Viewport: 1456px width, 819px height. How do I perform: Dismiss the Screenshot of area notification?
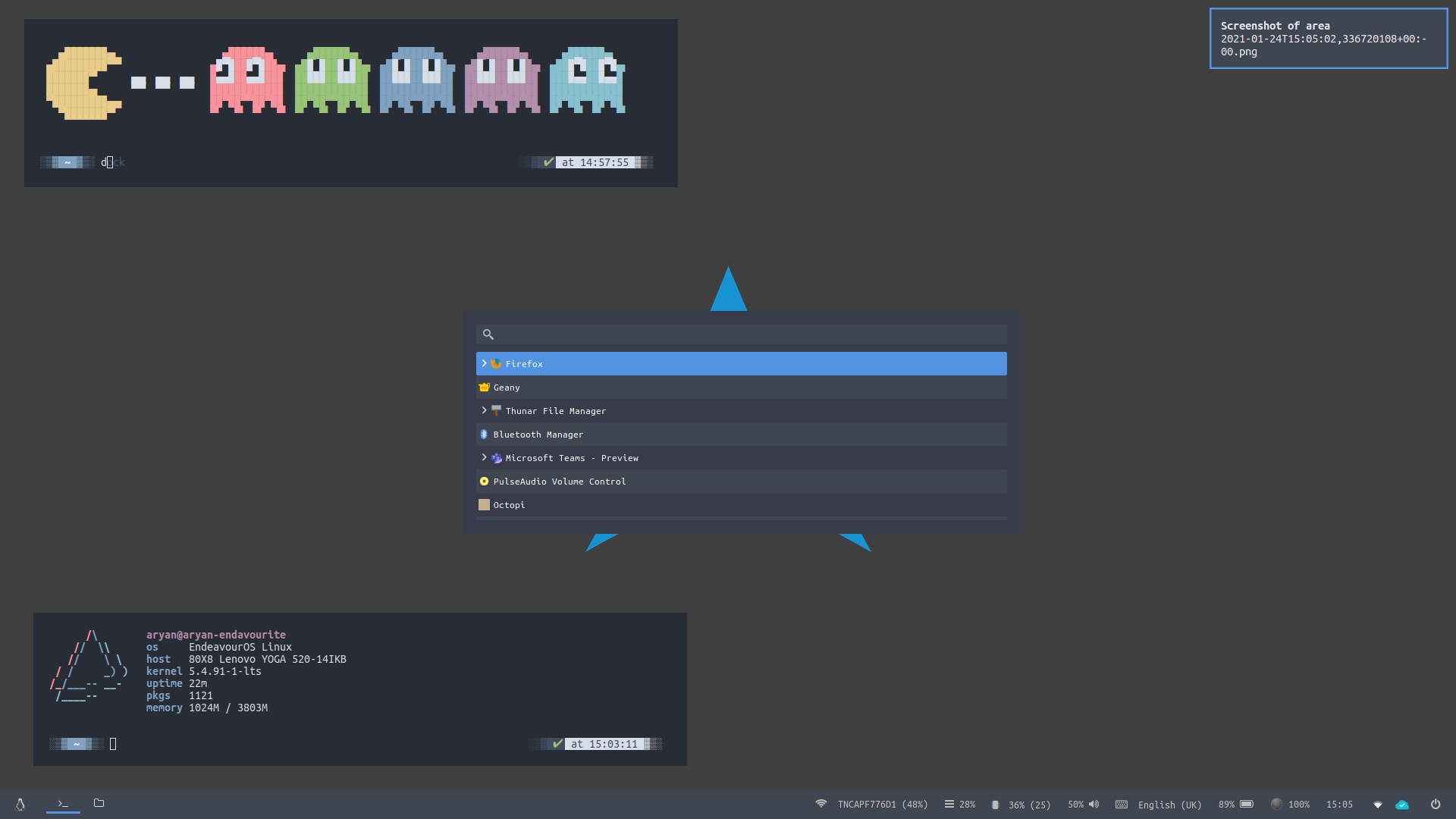tap(1329, 39)
